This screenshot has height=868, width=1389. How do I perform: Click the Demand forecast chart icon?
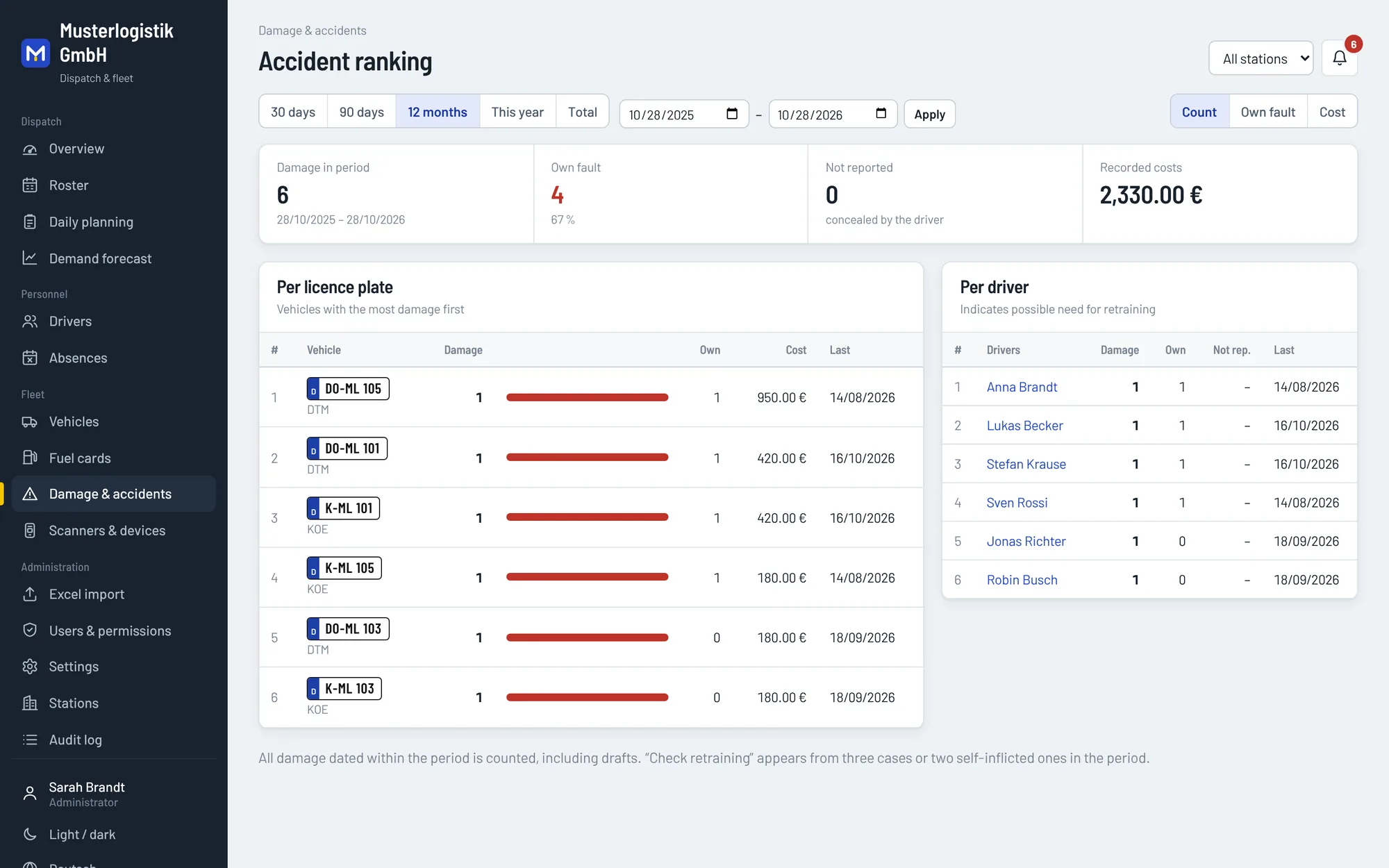click(30, 258)
